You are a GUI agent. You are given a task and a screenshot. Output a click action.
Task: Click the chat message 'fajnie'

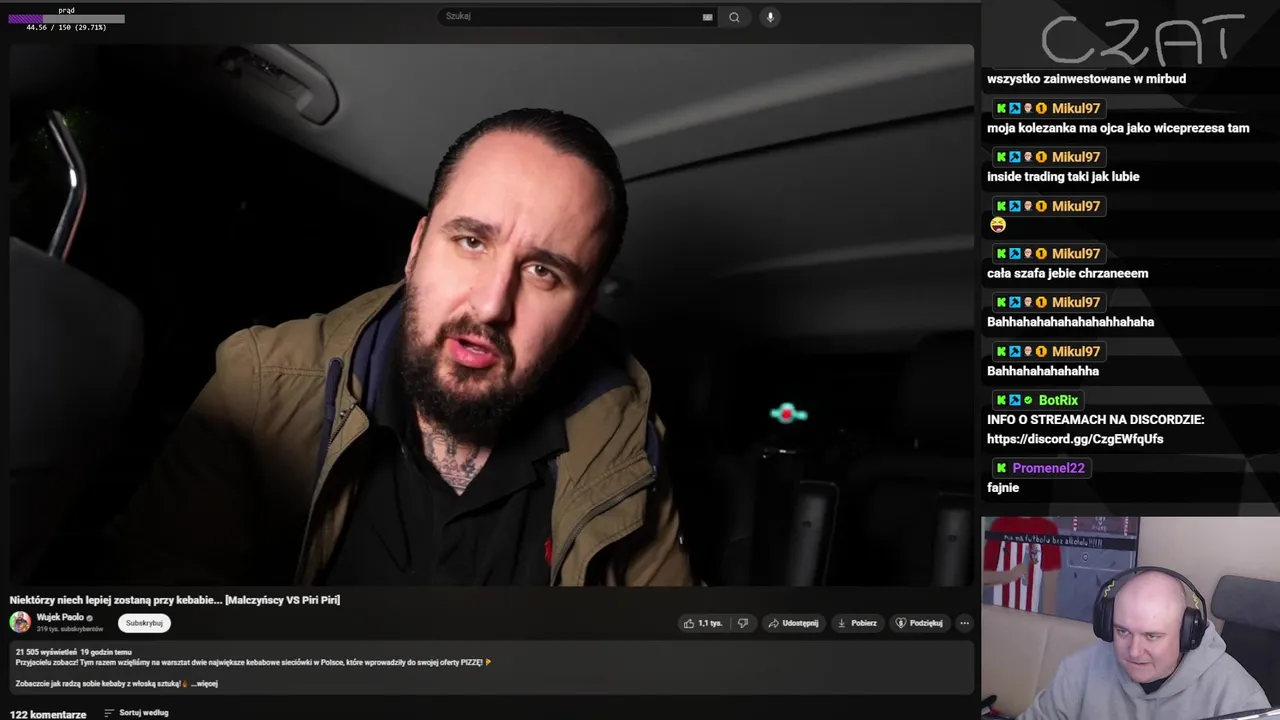(x=1003, y=488)
